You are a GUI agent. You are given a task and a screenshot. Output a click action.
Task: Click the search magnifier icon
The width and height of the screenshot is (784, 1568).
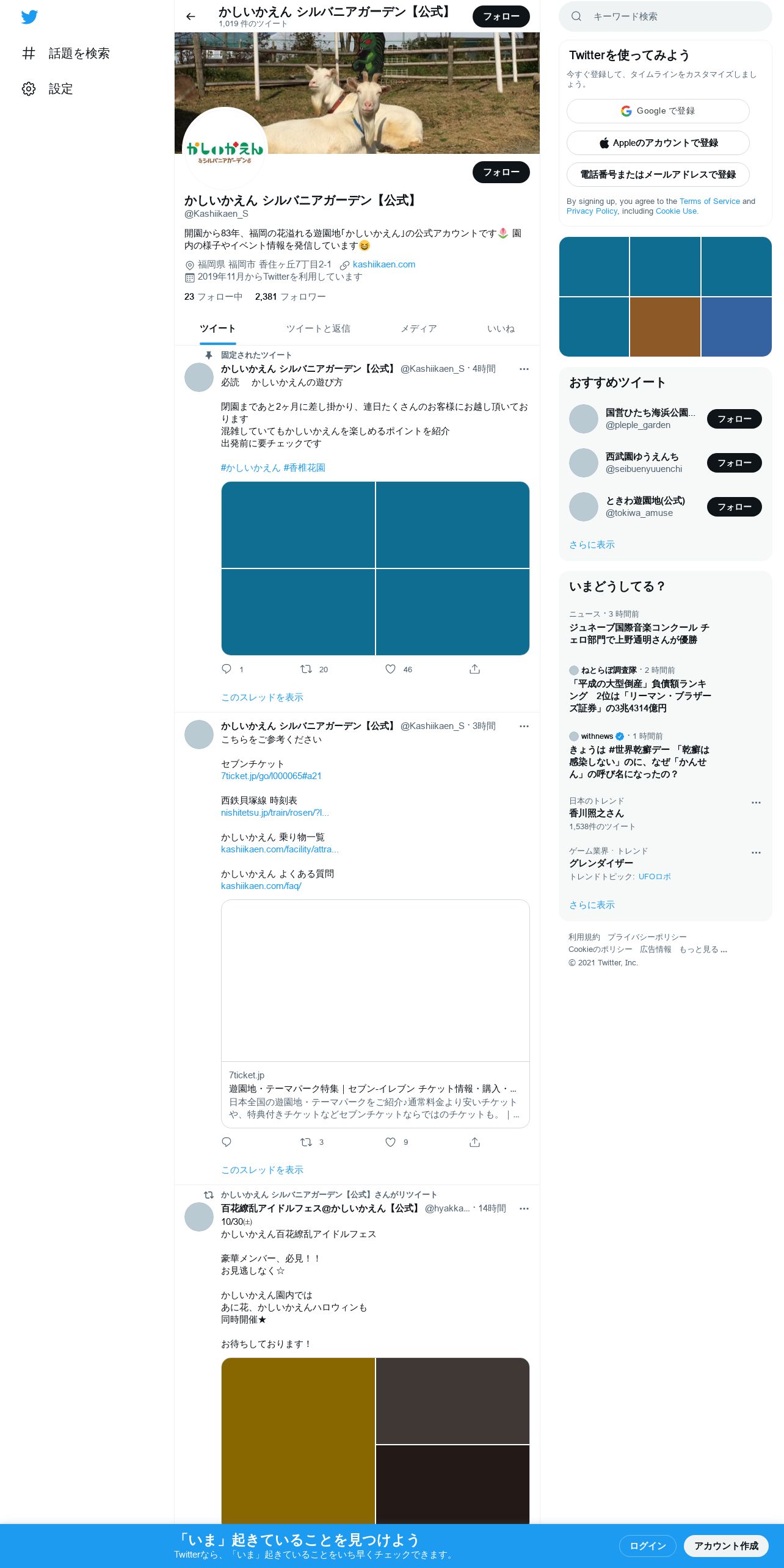[x=576, y=16]
